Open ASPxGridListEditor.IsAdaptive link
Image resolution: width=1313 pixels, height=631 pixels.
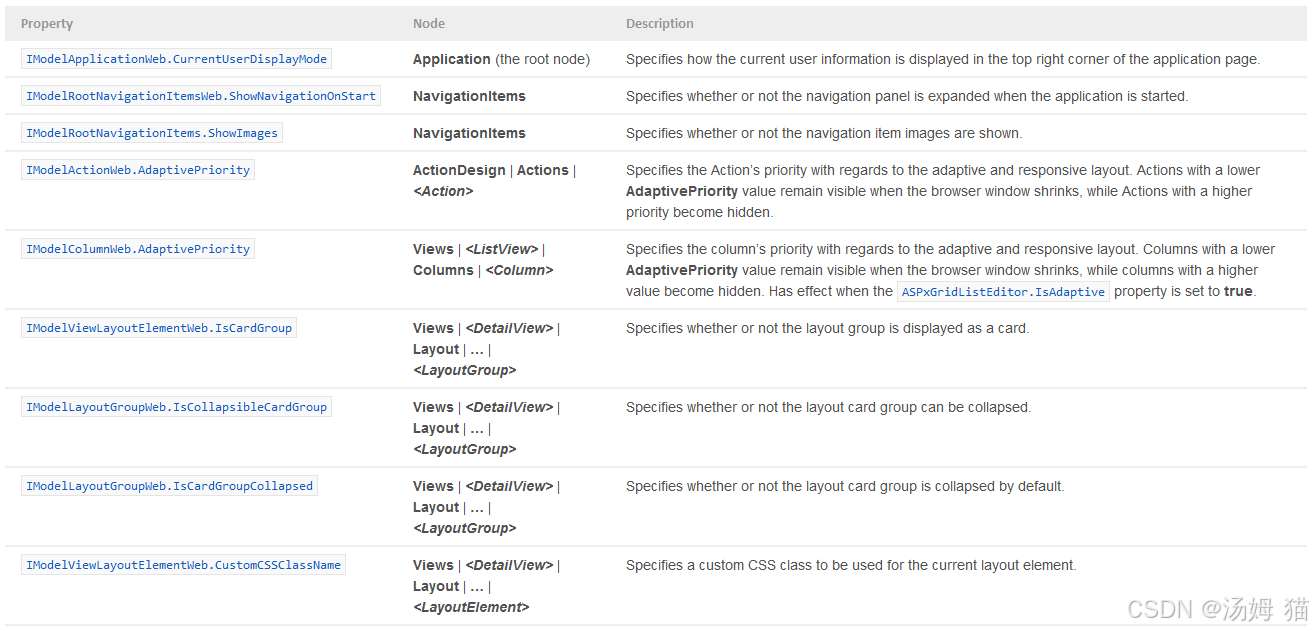[x=1003, y=292]
